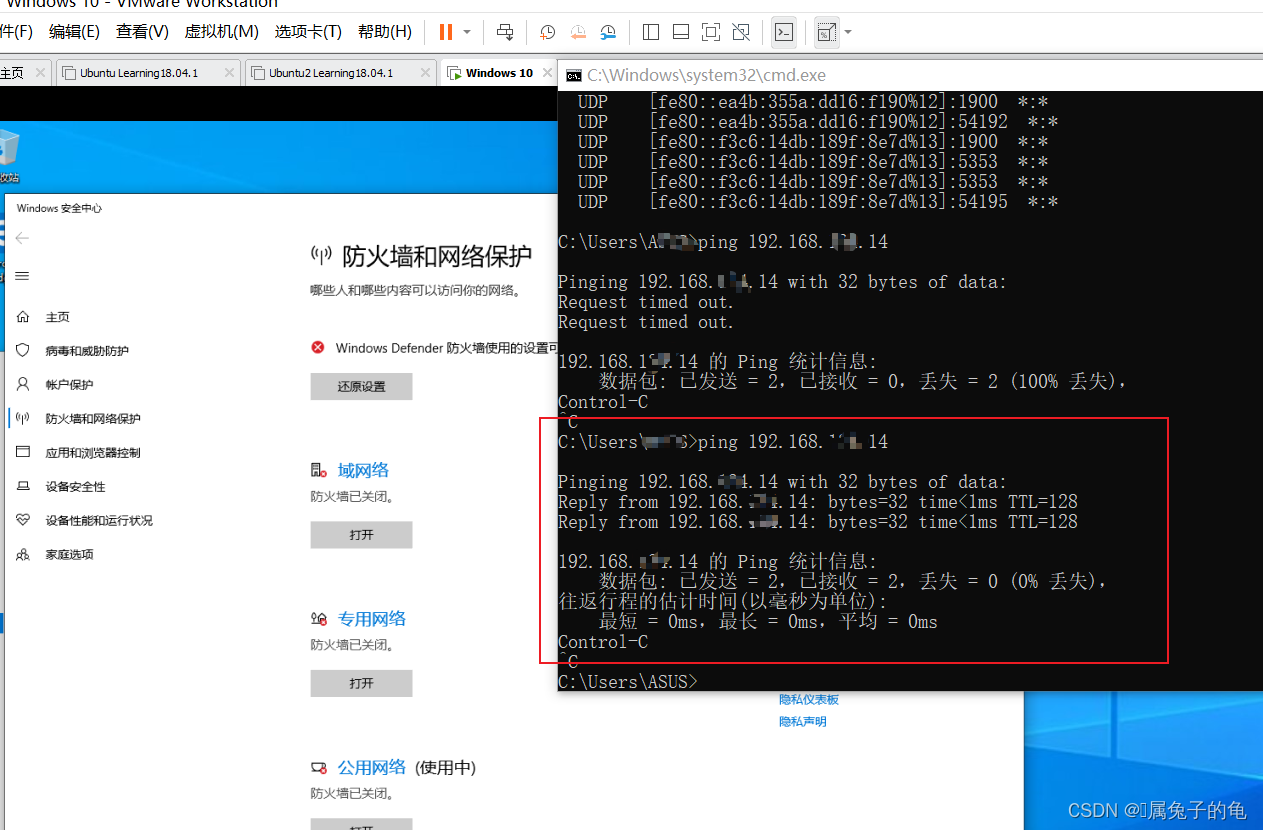Open the suspend button dropdown arrow
The height and width of the screenshot is (830, 1263).
coord(466,32)
